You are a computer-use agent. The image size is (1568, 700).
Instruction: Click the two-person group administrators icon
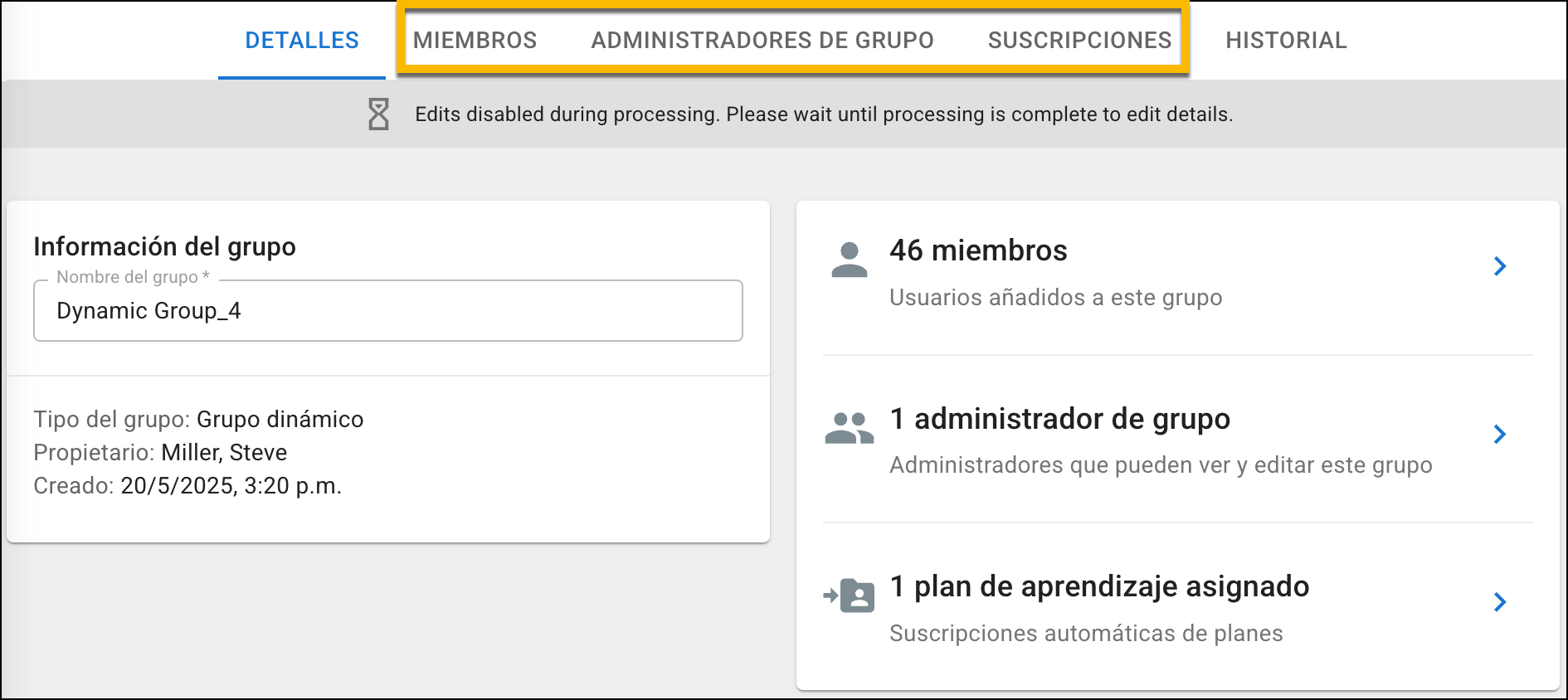pos(849,428)
